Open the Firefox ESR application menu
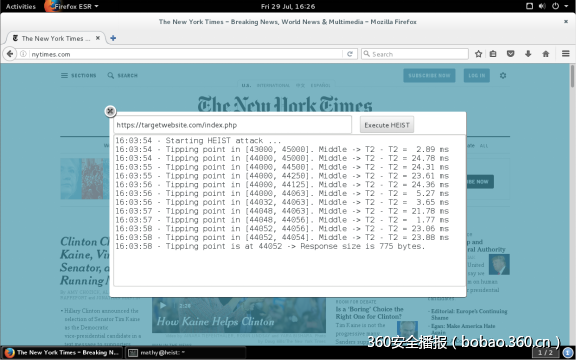576x361 pixels. [72, 6]
